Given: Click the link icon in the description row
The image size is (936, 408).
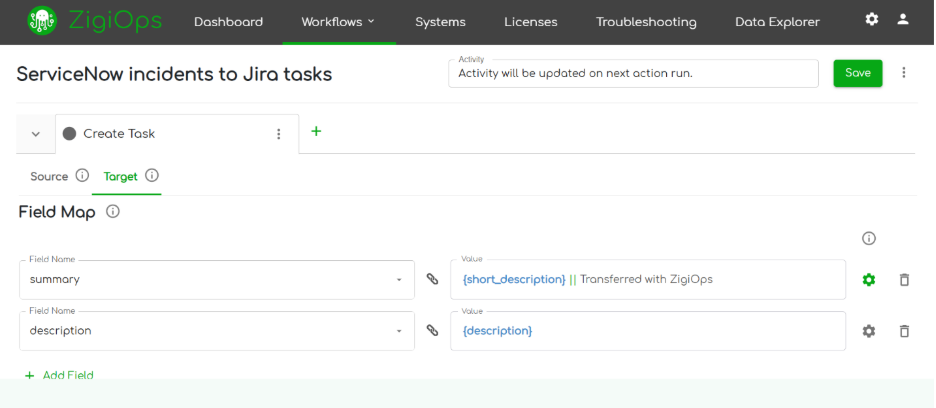Looking at the screenshot, I should click(432, 330).
